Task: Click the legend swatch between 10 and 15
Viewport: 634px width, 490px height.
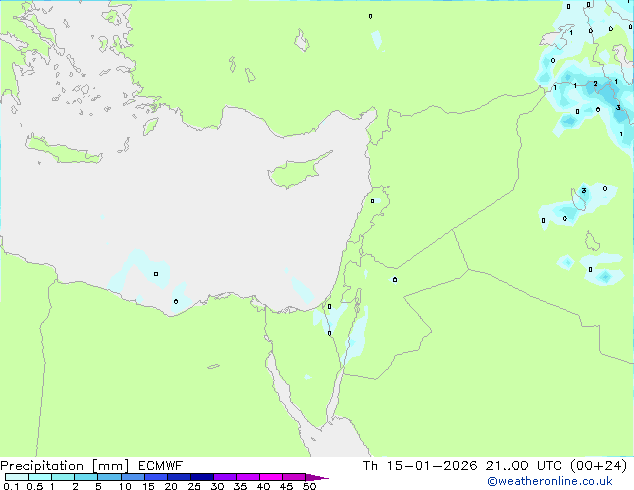Action: 132,477
